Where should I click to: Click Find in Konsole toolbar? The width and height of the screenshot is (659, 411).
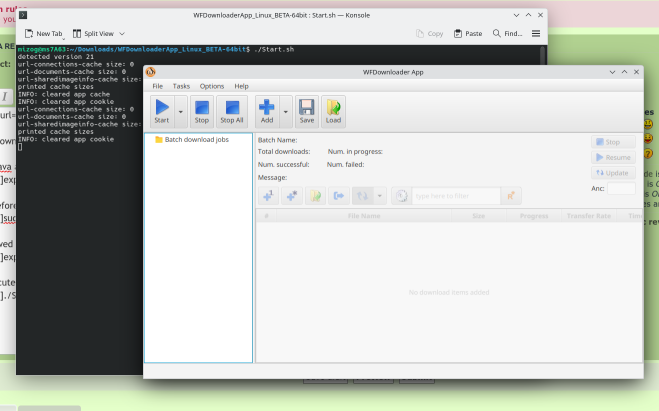pos(507,34)
